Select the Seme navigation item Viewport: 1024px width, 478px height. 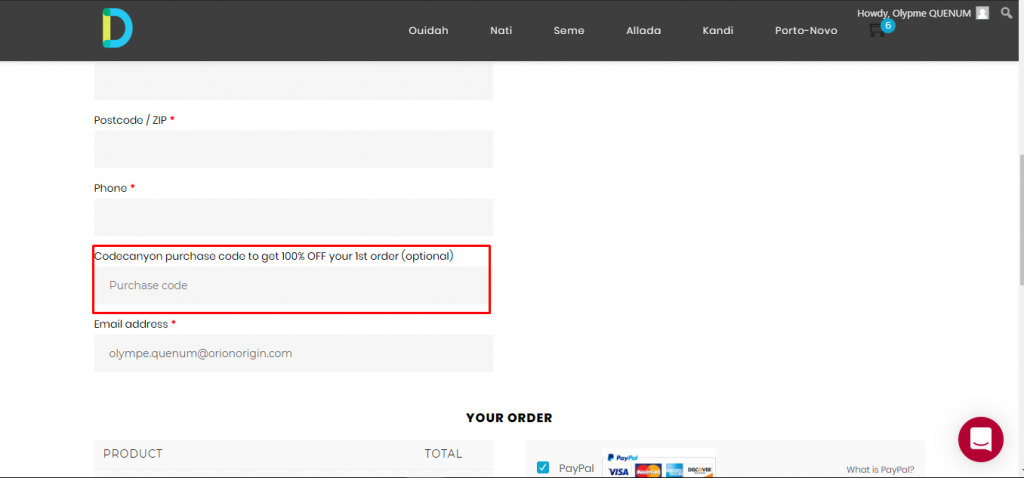(x=569, y=30)
